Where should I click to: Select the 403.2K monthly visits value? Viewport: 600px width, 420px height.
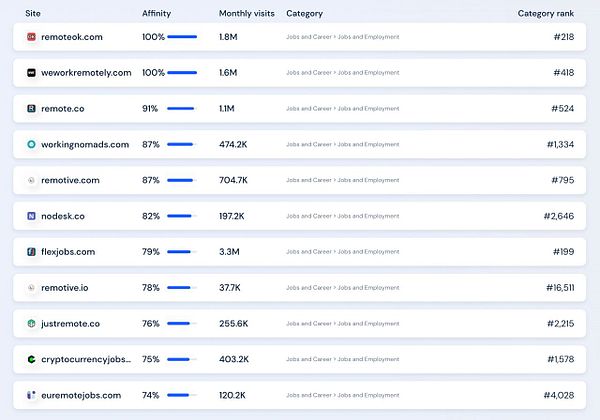tap(234, 359)
